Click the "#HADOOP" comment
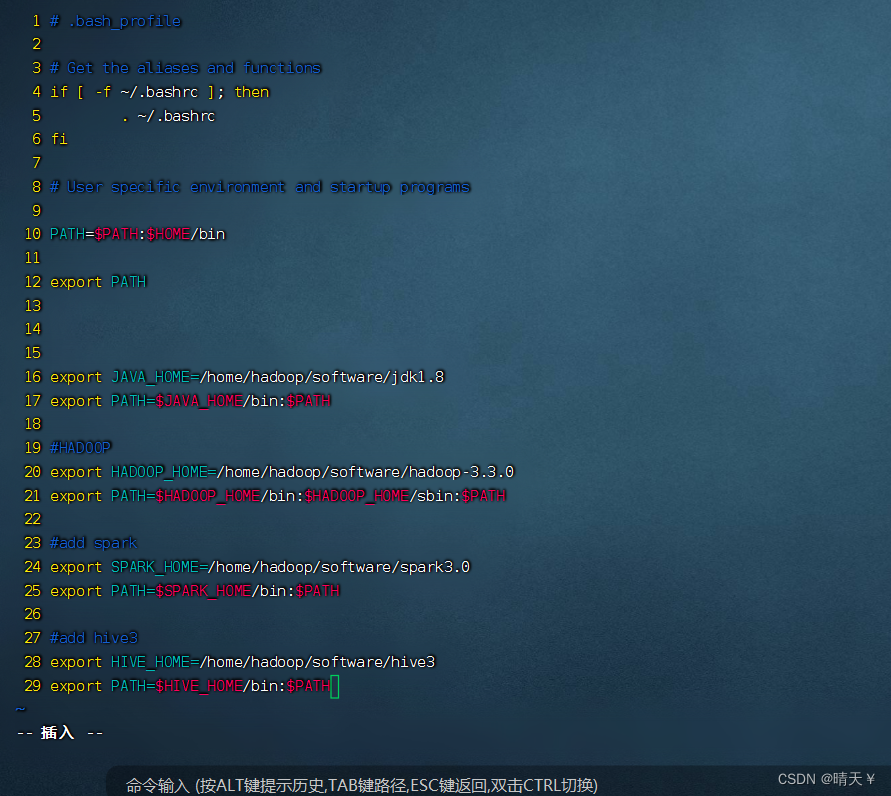The image size is (891, 796). [x=80, y=447]
